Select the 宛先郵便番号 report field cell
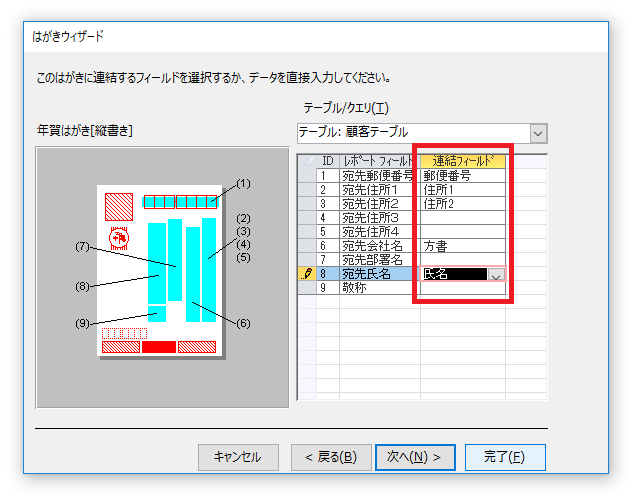The width and height of the screenshot is (636, 498). tap(380, 176)
